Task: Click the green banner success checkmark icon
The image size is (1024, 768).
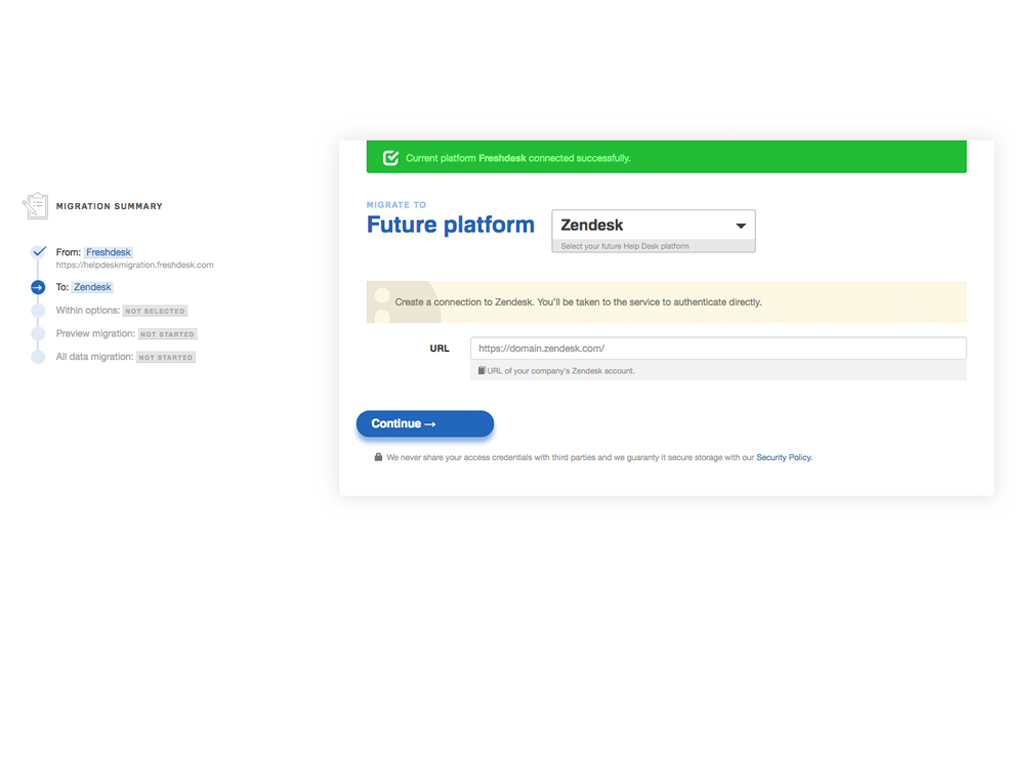Action: (391, 158)
